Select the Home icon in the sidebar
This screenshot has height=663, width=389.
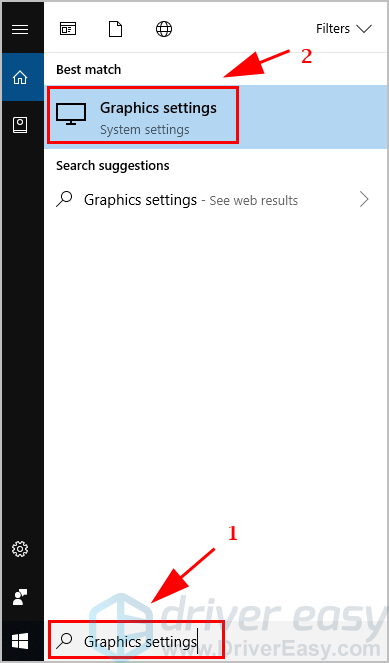click(x=20, y=77)
